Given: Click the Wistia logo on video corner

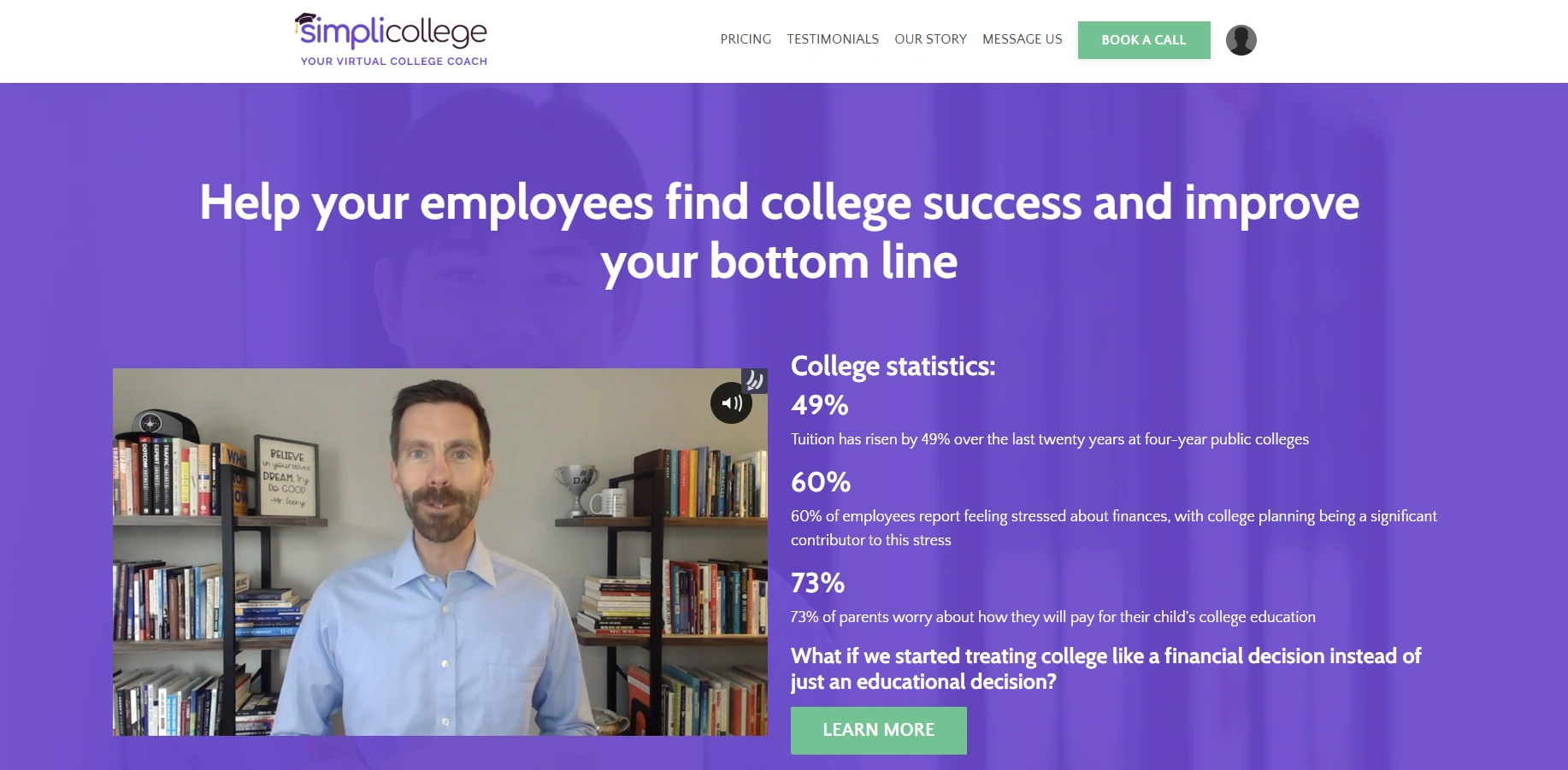Looking at the screenshot, I should (x=754, y=380).
